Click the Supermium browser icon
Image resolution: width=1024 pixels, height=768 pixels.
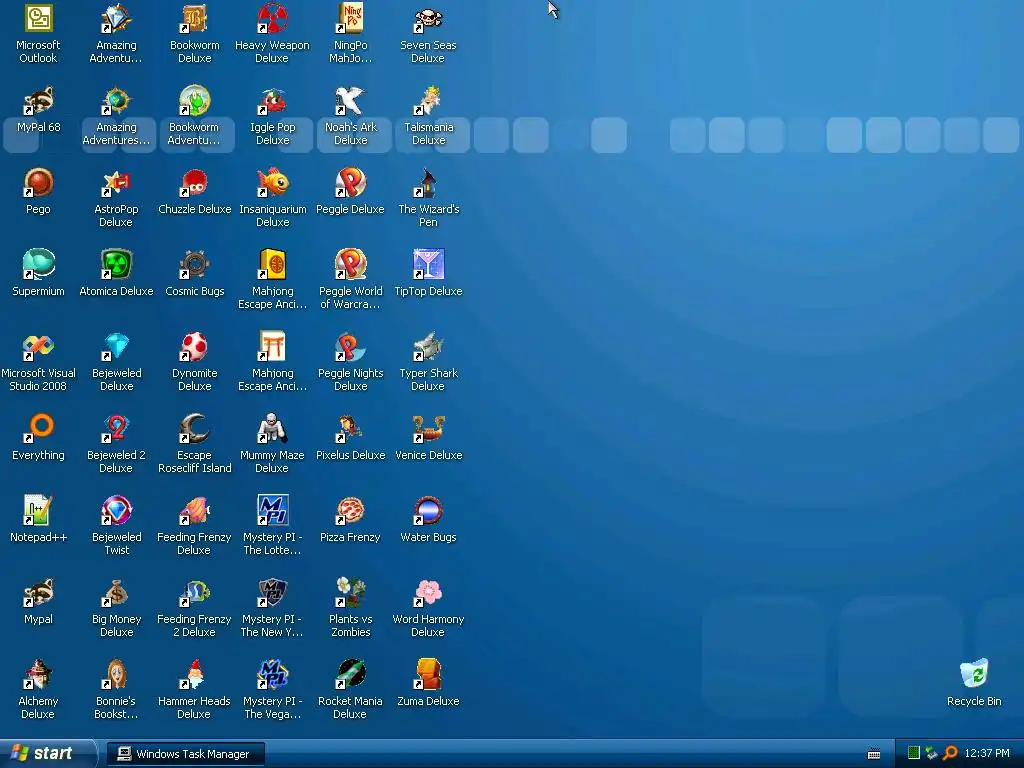(x=39, y=265)
